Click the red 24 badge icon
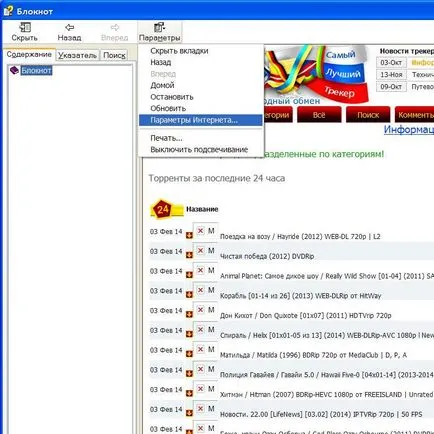Viewport: 434px width, 434px height. pos(162,209)
